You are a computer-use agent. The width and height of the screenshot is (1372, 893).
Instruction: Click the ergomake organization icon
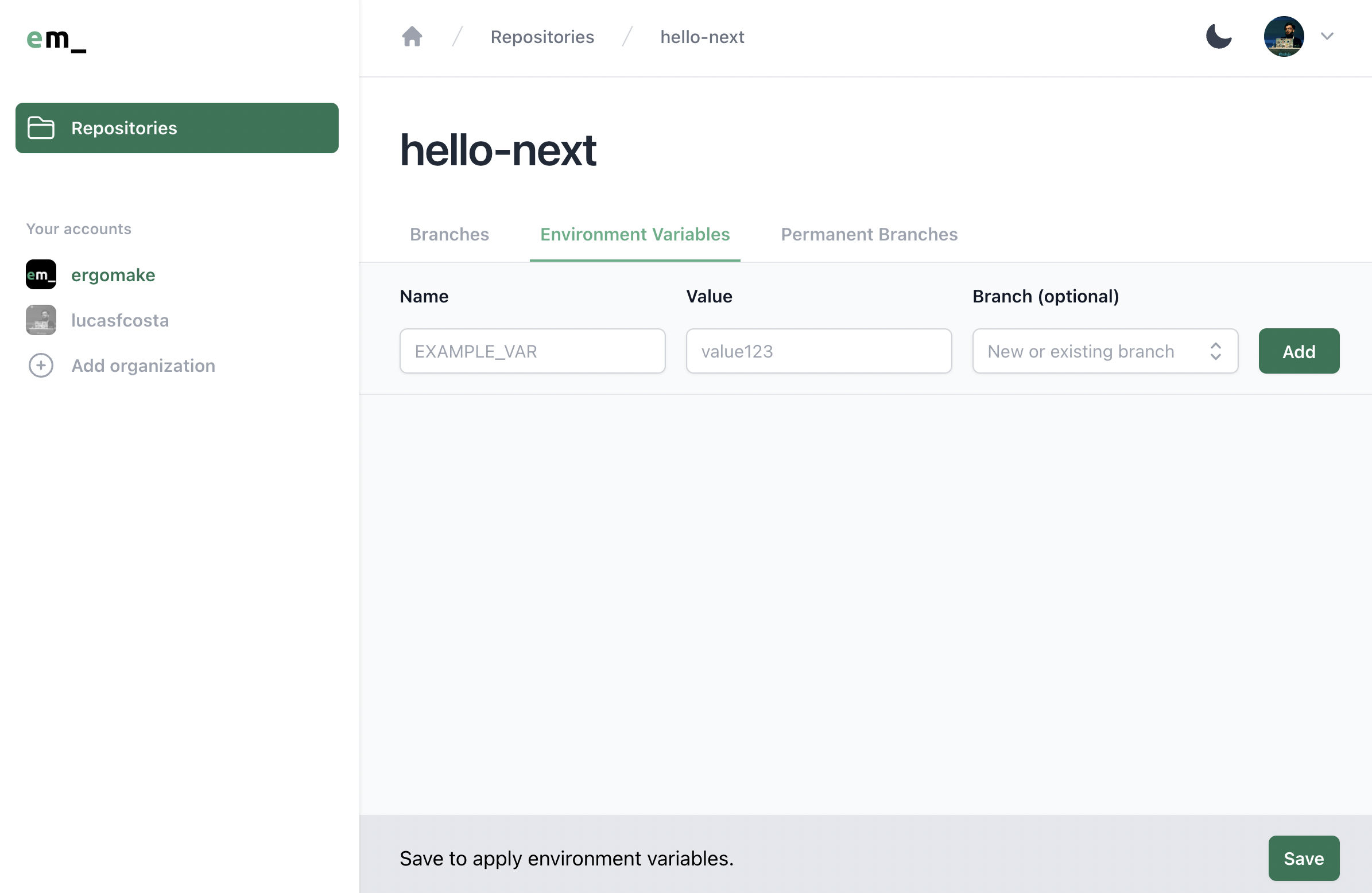tap(41, 274)
